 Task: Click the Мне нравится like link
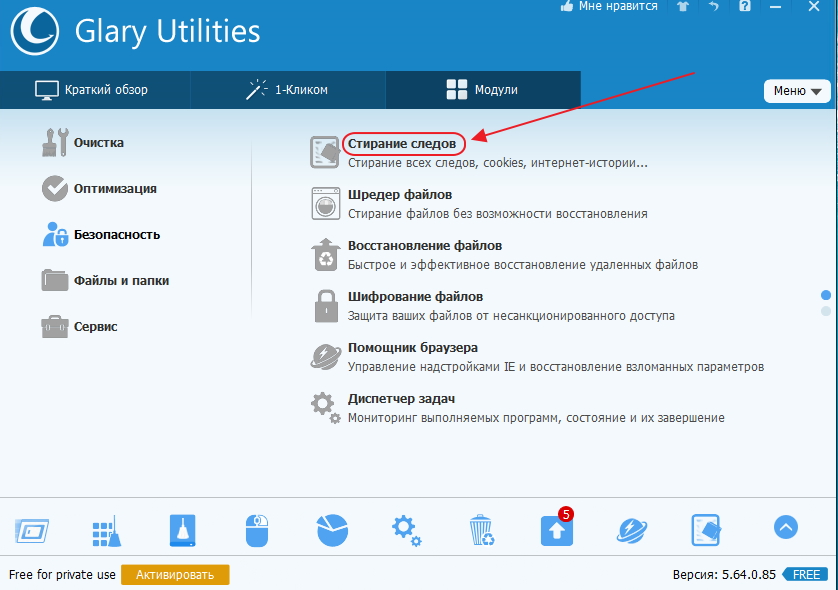(x=609, y=6)
